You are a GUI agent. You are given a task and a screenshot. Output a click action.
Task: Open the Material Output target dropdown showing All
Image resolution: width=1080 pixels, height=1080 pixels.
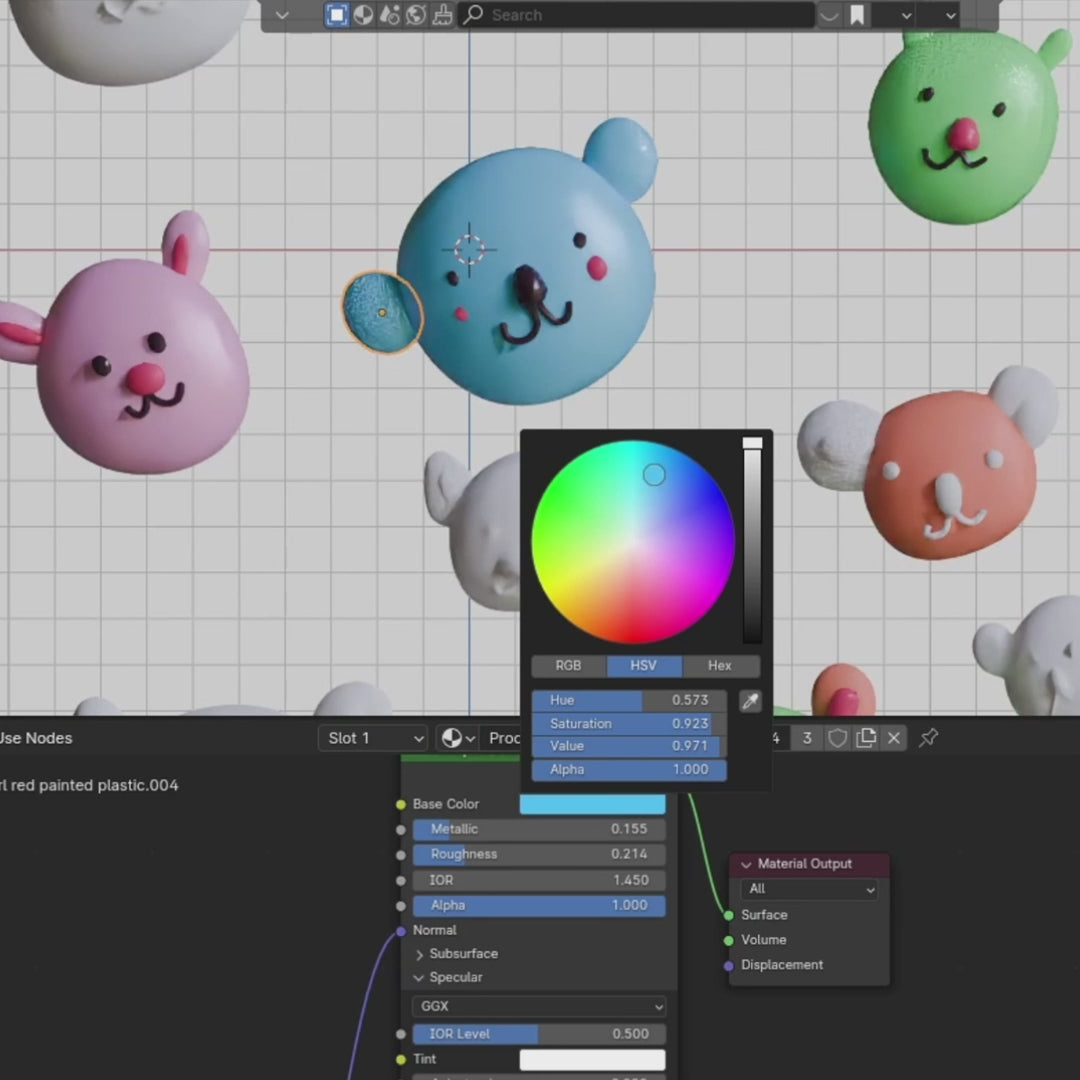tap(810, 889)
